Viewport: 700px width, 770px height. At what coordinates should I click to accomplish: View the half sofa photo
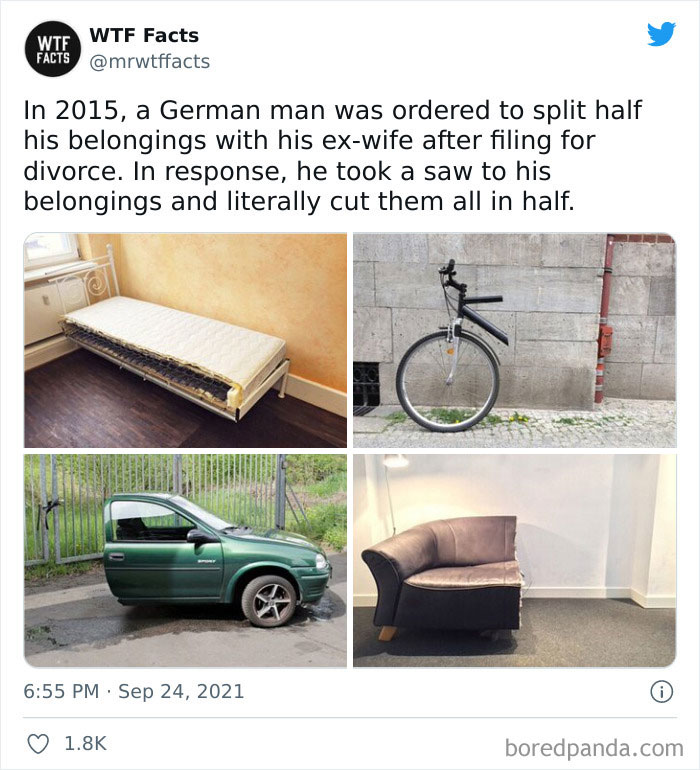[514, 560]
